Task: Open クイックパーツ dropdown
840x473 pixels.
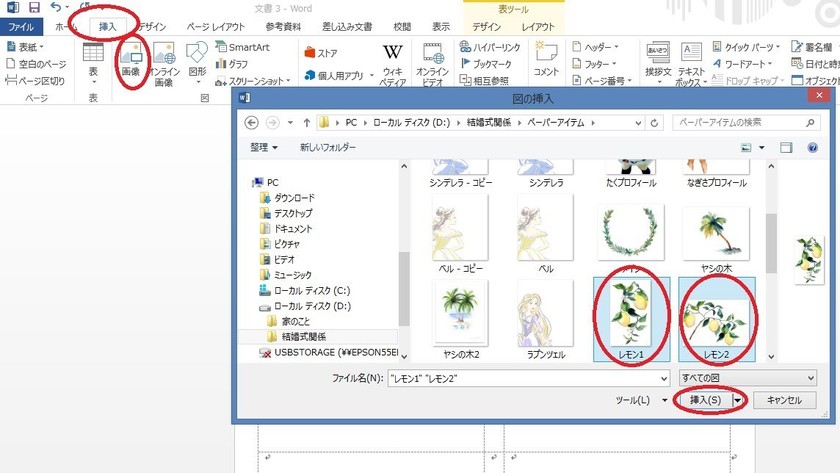Action: [746, 47]
